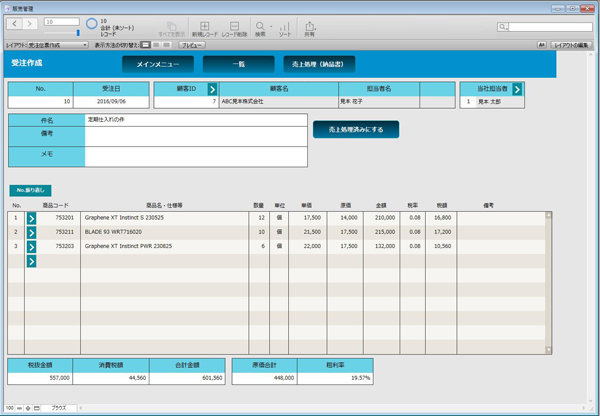Click the quick find magnifier icon
600x416 pixels.
click(502, 27)
